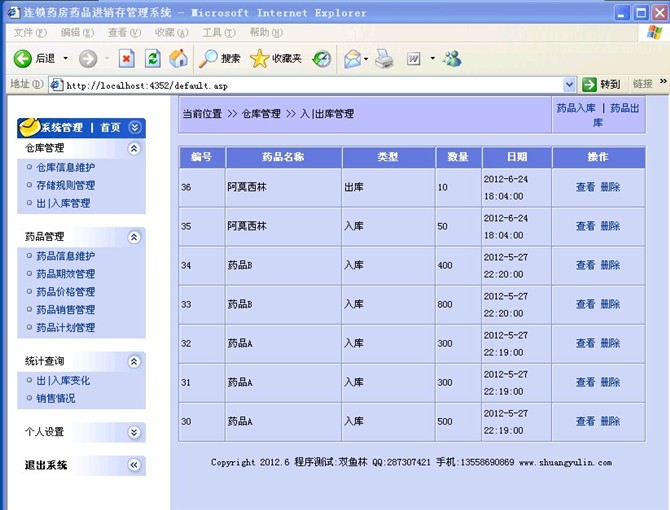Click the 退出系统 arrow button
The image size is (670, 510).
click(134, 465)
